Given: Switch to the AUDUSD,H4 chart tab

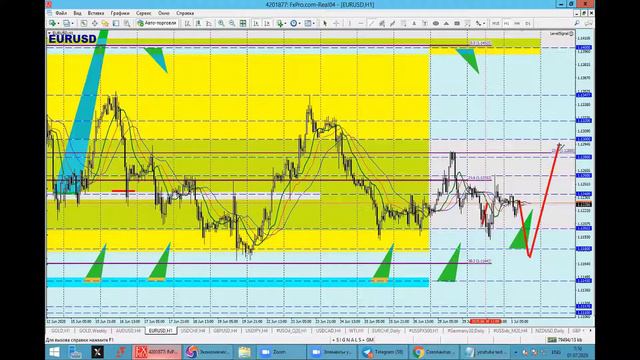Looking at the screenshot, I should pyautogui.click(x=128, y=331).
